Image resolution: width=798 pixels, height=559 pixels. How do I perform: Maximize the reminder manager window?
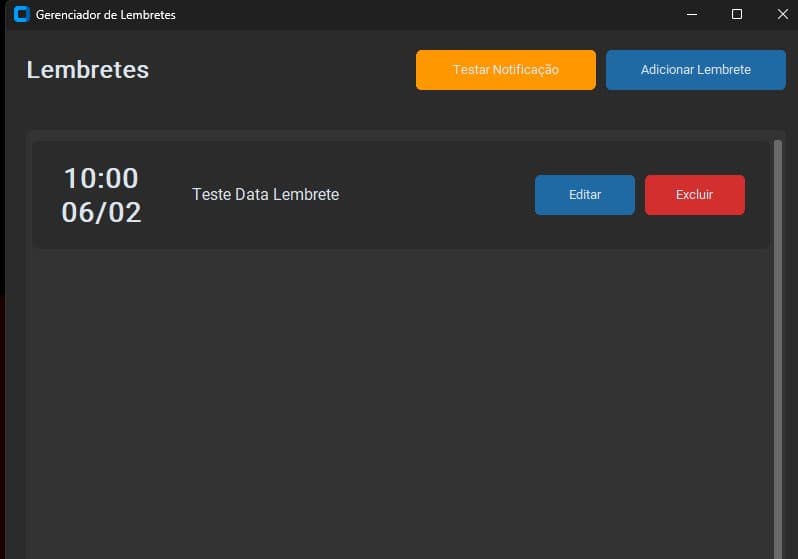[x=737, y=14]
